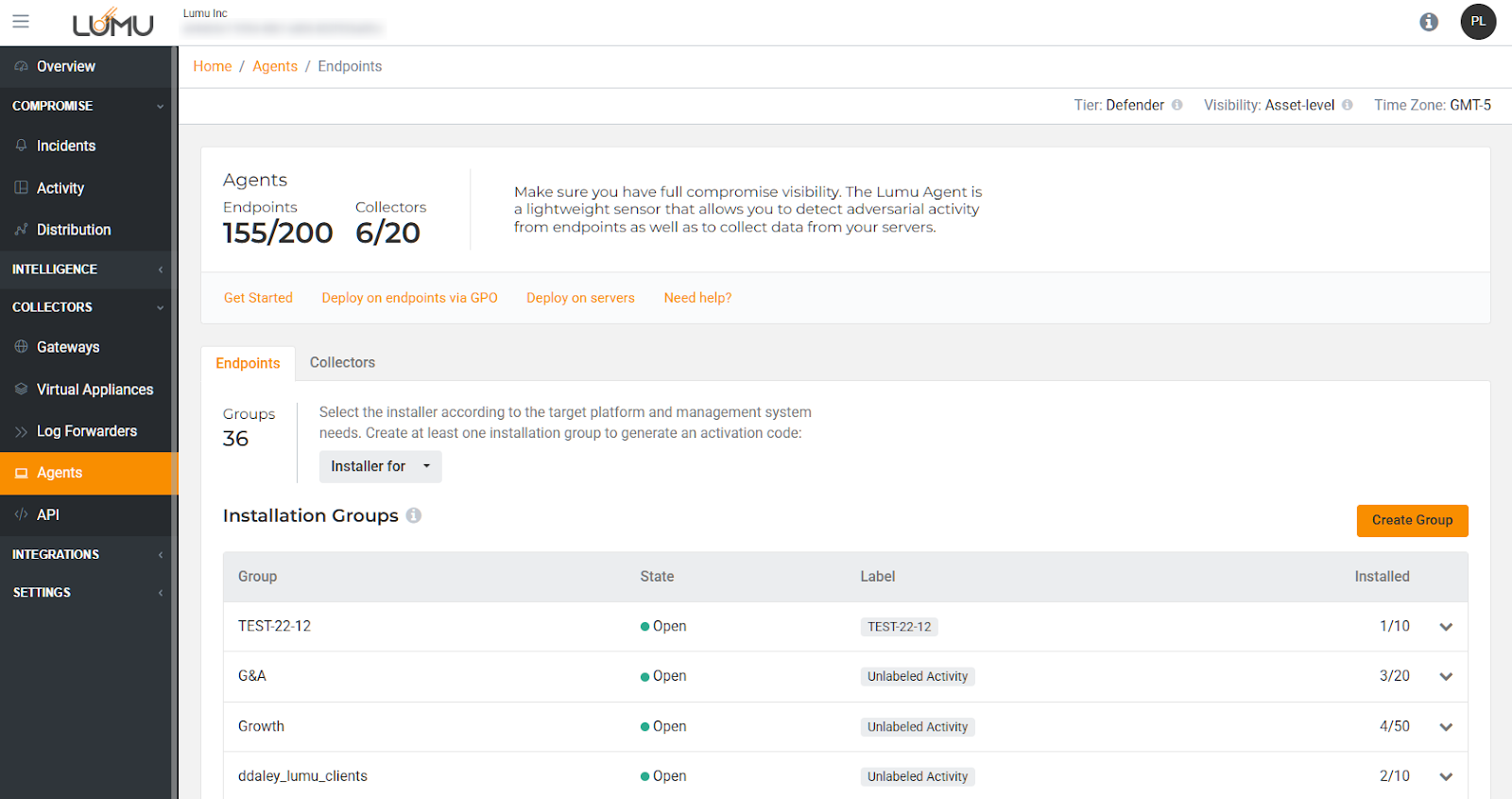Click the Visibility Asset-level info icon
The width and height of the screenshot is (1512, 799).
click(x=1348, y=105)
